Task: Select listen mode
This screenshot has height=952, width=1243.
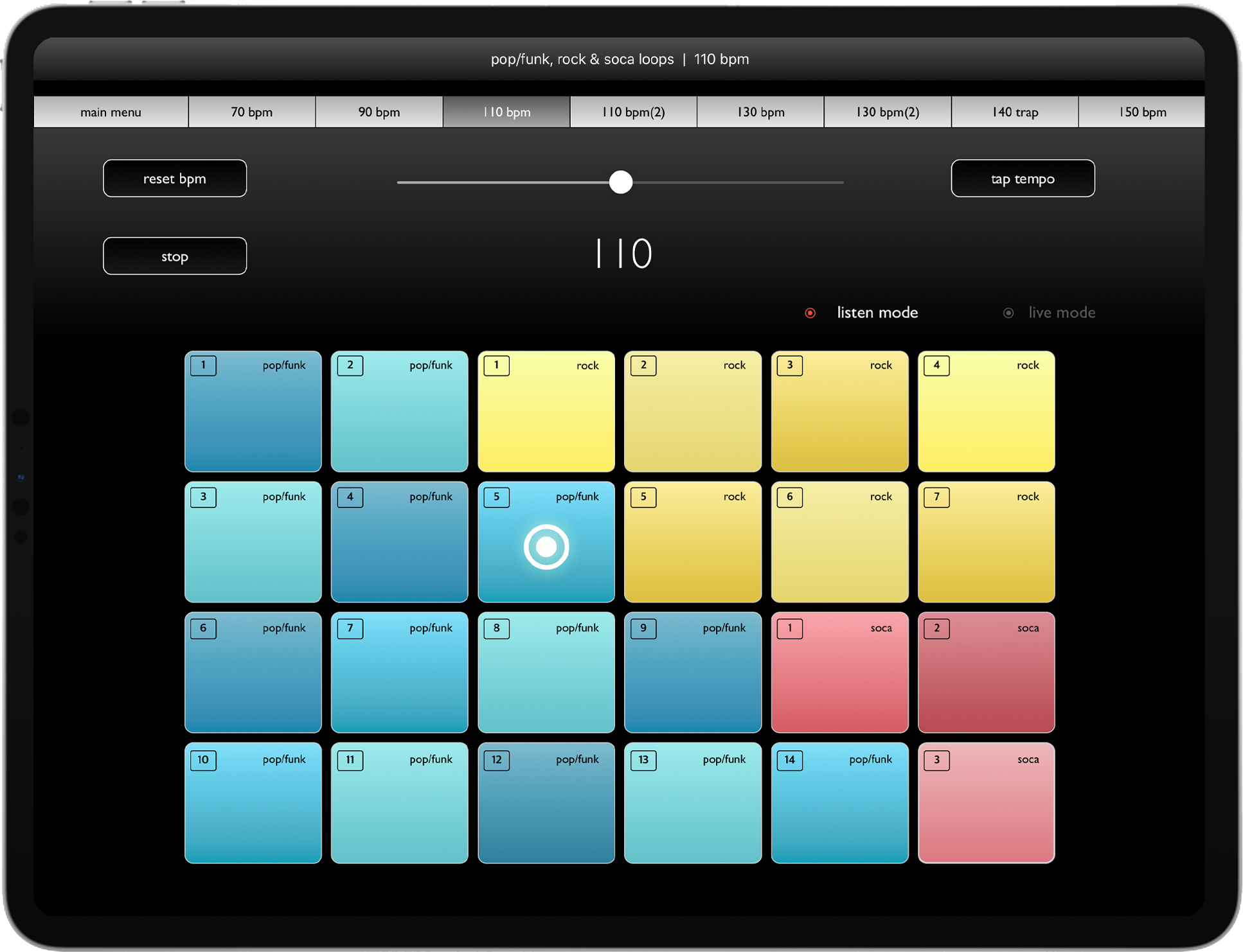Action: [810, 313]
